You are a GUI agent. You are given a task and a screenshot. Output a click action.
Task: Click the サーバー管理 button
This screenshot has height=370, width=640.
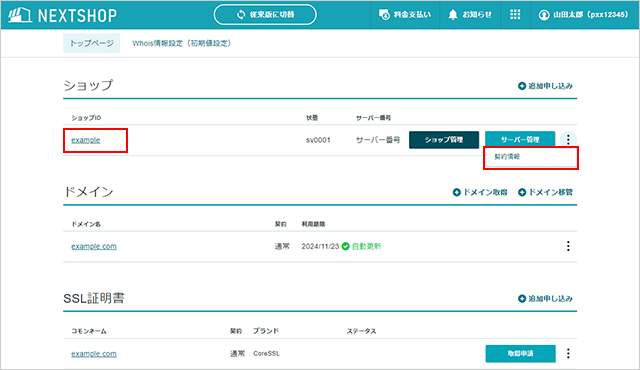[x=520, y=139]
